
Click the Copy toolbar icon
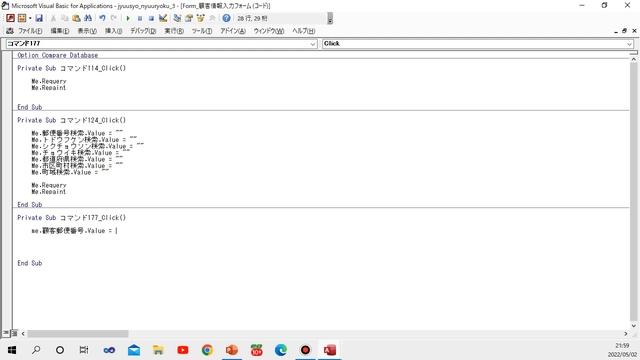coord(64,18)
